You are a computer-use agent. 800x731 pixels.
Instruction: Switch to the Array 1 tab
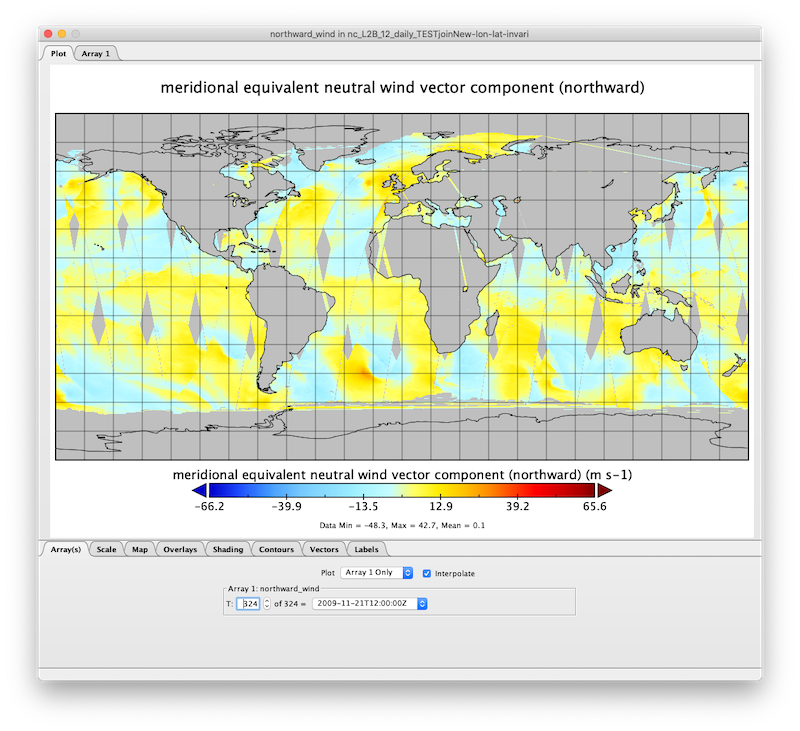(x=96, y=53)
